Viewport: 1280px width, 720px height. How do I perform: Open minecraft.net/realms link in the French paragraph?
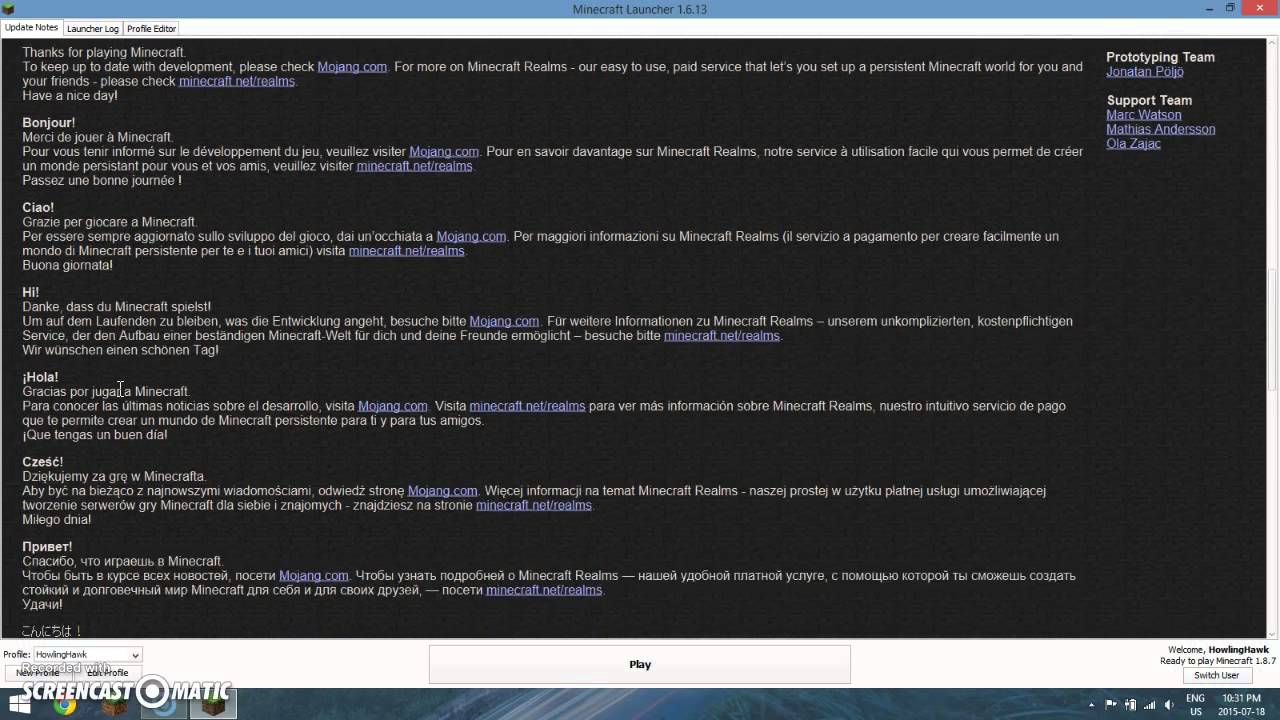(x=414, y=166)
